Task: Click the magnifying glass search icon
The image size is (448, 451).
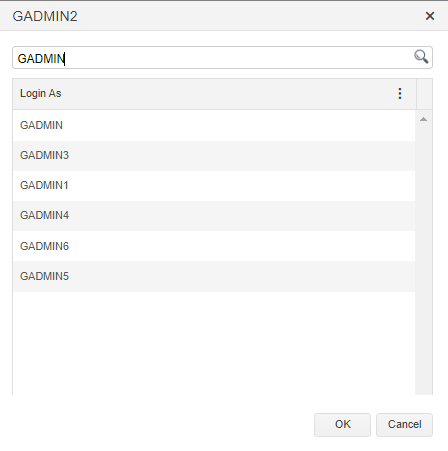Action: point(421,57)
